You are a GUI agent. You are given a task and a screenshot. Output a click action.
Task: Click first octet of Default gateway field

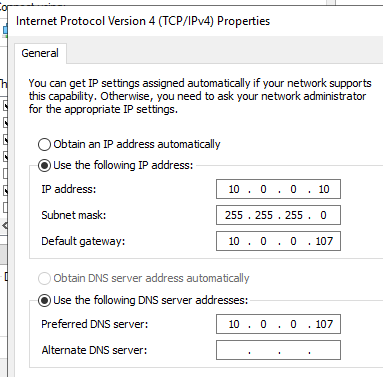234,241
